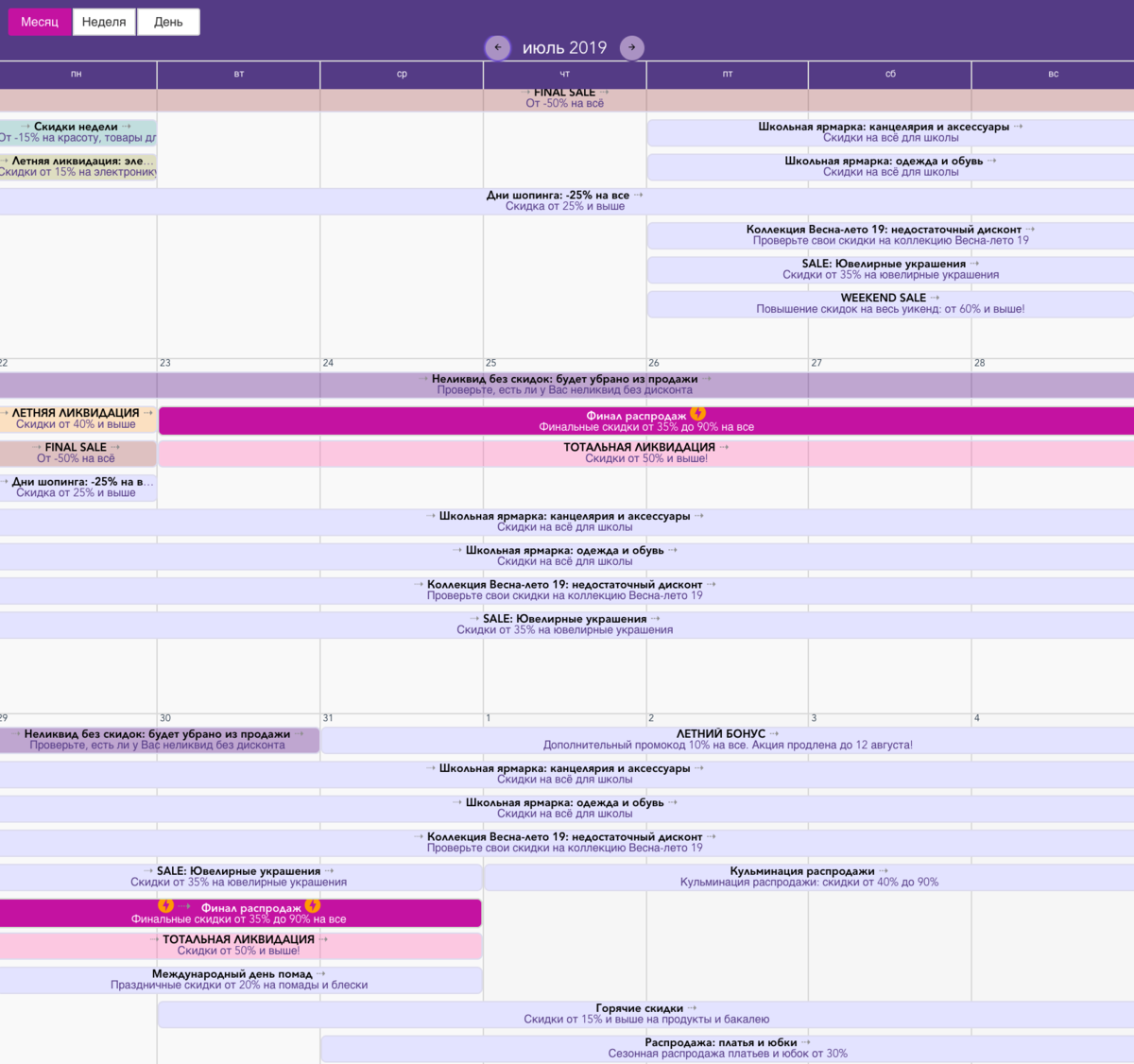Click the июль 2019 month title

565,47
